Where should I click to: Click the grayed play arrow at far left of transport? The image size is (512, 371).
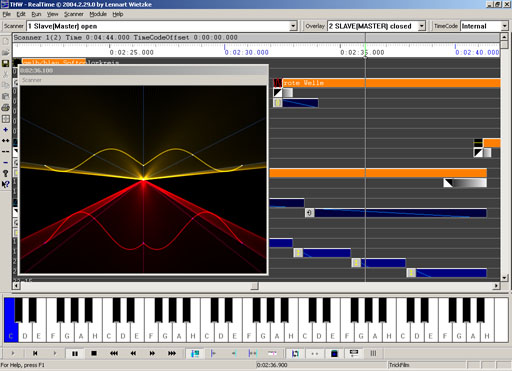(13, 353)
